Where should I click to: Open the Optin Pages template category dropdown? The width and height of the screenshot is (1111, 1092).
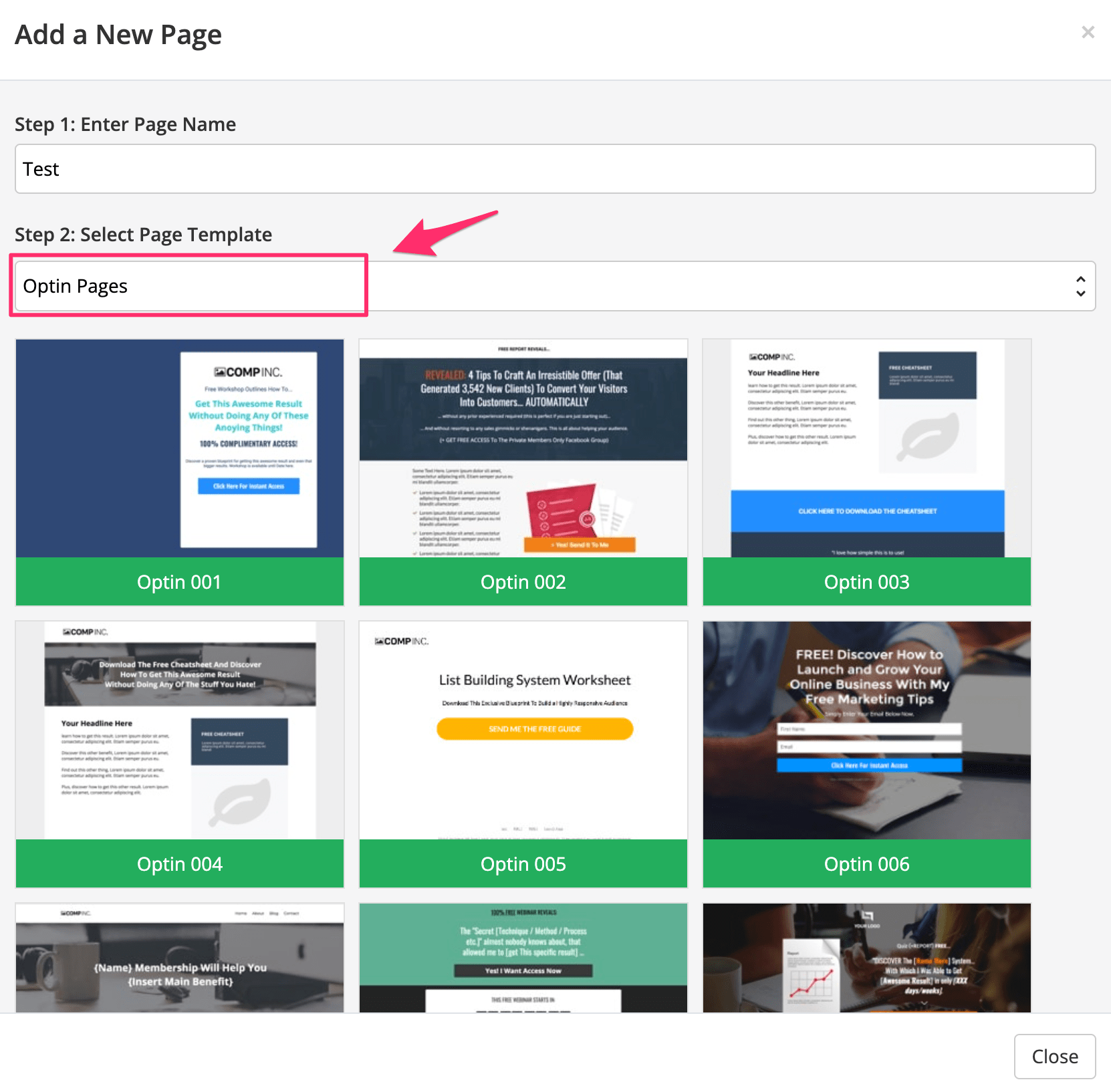555,286
